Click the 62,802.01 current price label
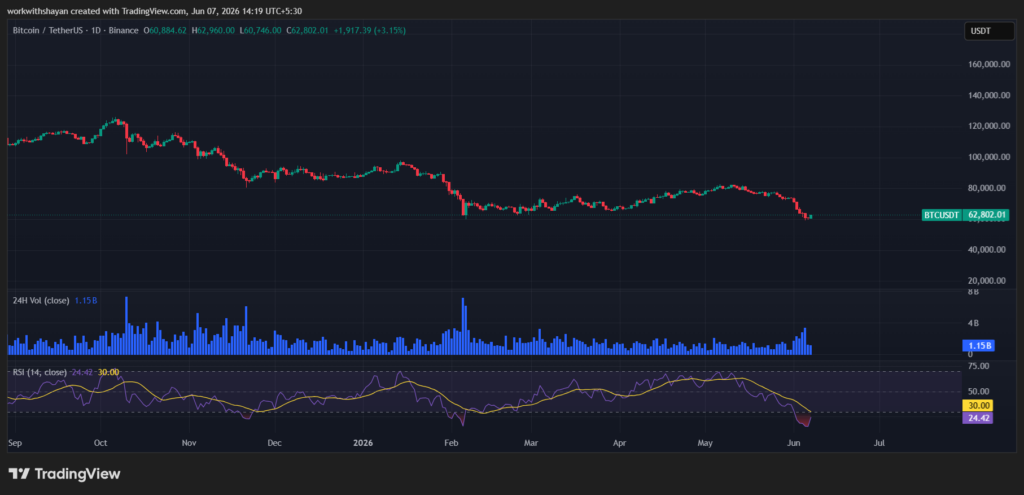Image resolution: width=1024 pixels, height=495 pixels. click(x=986, y=214)
